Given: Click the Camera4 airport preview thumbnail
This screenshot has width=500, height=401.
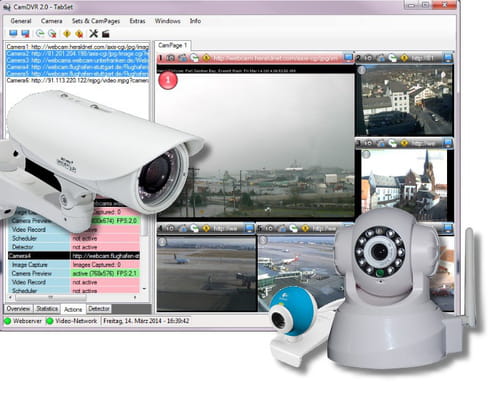Looking at the screenshot, I should 207,274.
